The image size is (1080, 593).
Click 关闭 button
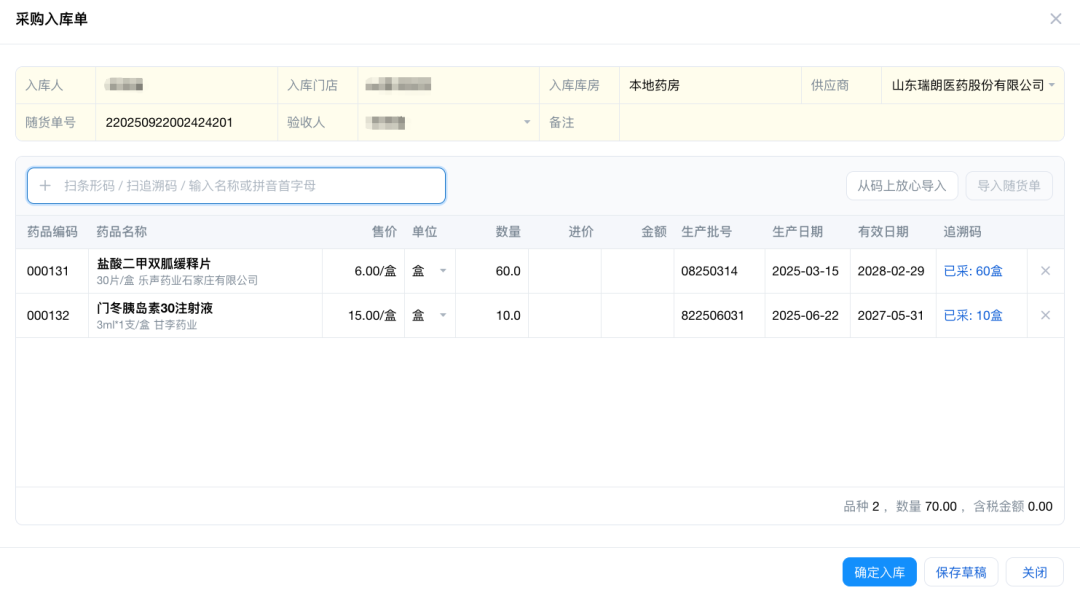[1035, 572]
